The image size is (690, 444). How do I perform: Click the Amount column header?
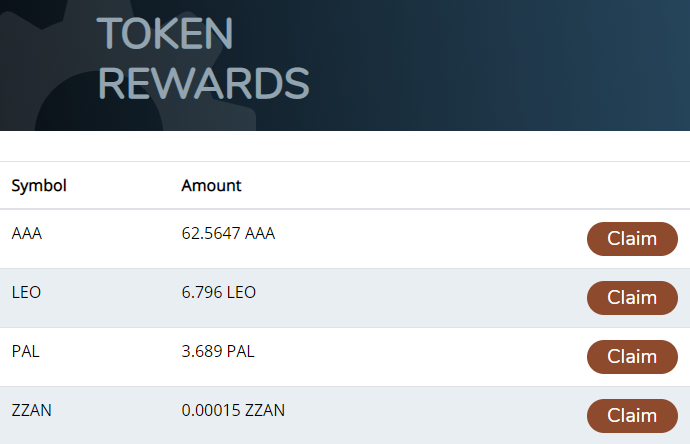pos(211,186)
